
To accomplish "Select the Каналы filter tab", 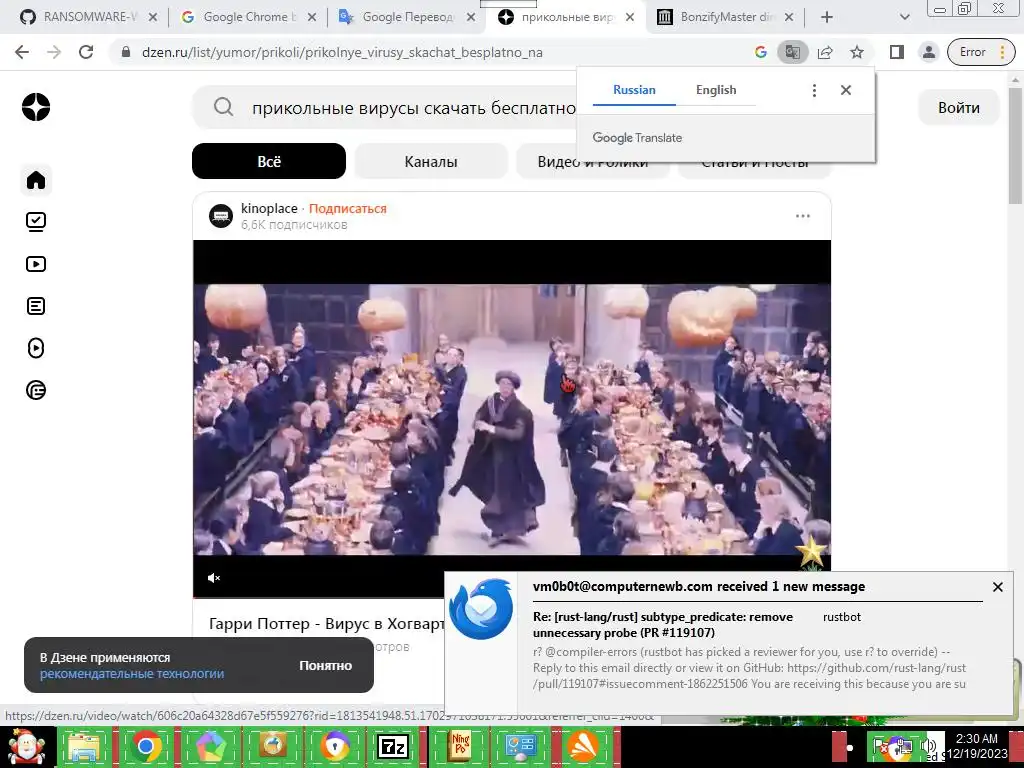I will coord(431,161).
